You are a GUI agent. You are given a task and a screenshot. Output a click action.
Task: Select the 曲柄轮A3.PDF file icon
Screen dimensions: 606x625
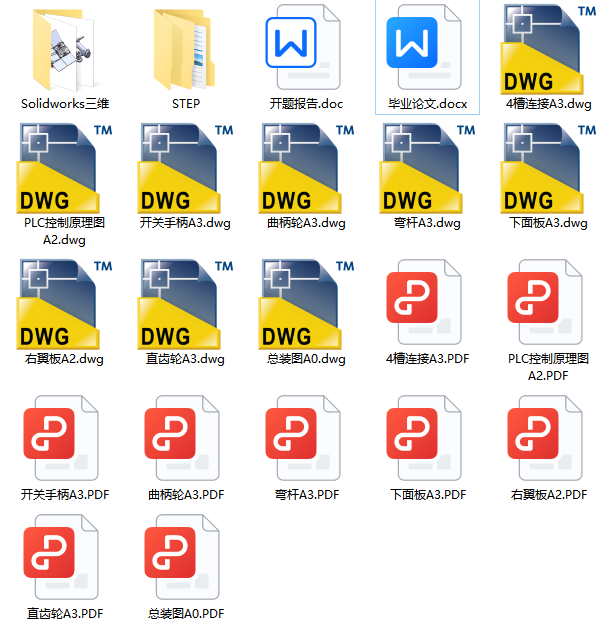(x=182, y=438)
